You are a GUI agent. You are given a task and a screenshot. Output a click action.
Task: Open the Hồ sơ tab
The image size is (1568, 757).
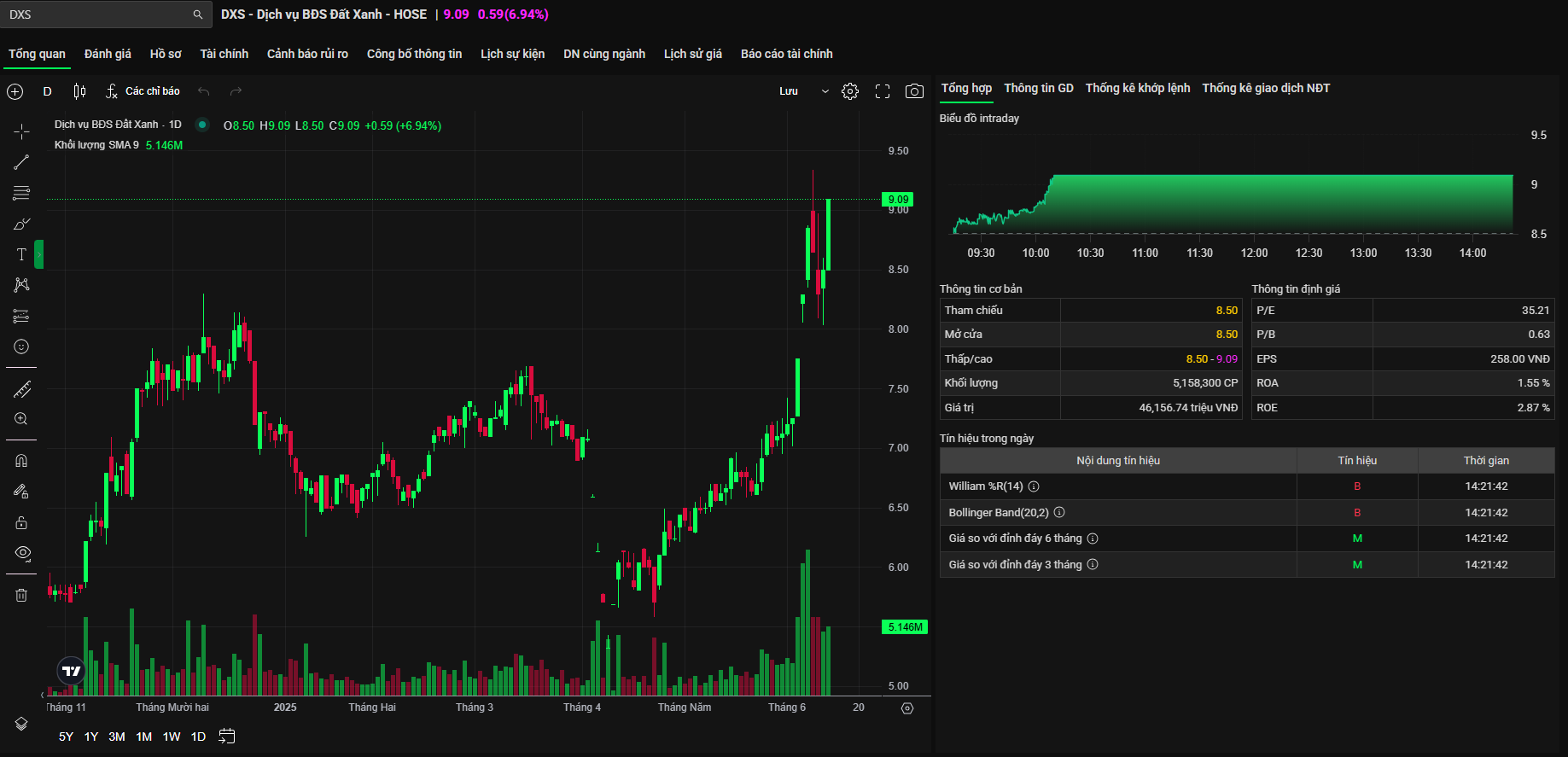coord(166,54)
